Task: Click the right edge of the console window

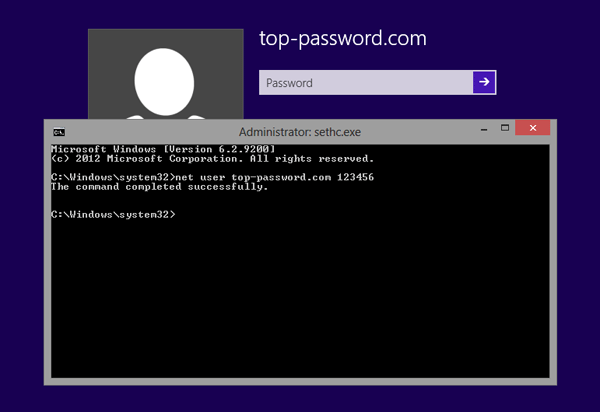Action: [x=552, y=260]
